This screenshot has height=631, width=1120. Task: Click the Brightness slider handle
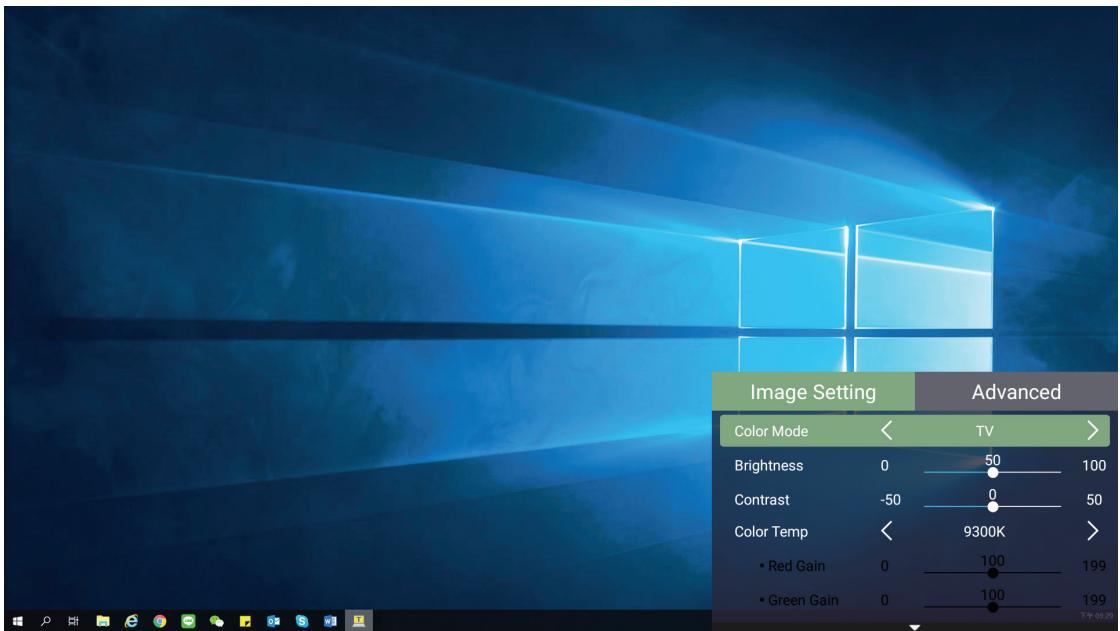(992, 472)
